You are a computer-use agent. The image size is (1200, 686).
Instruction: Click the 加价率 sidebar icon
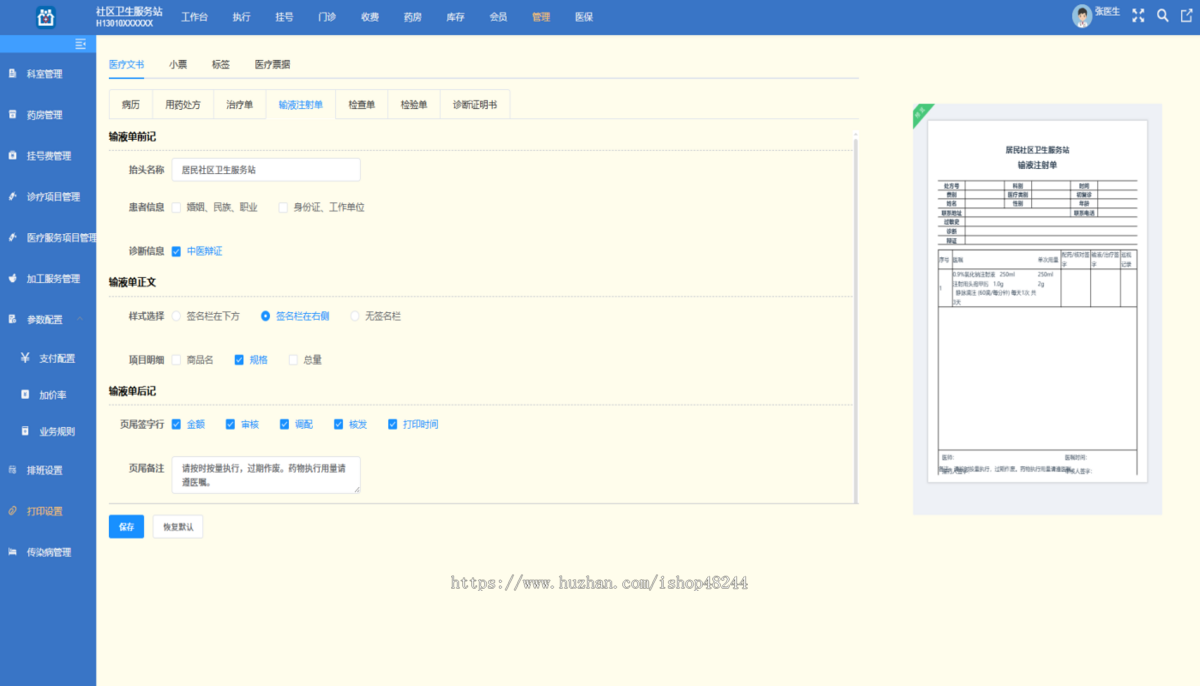coord(25,395)
